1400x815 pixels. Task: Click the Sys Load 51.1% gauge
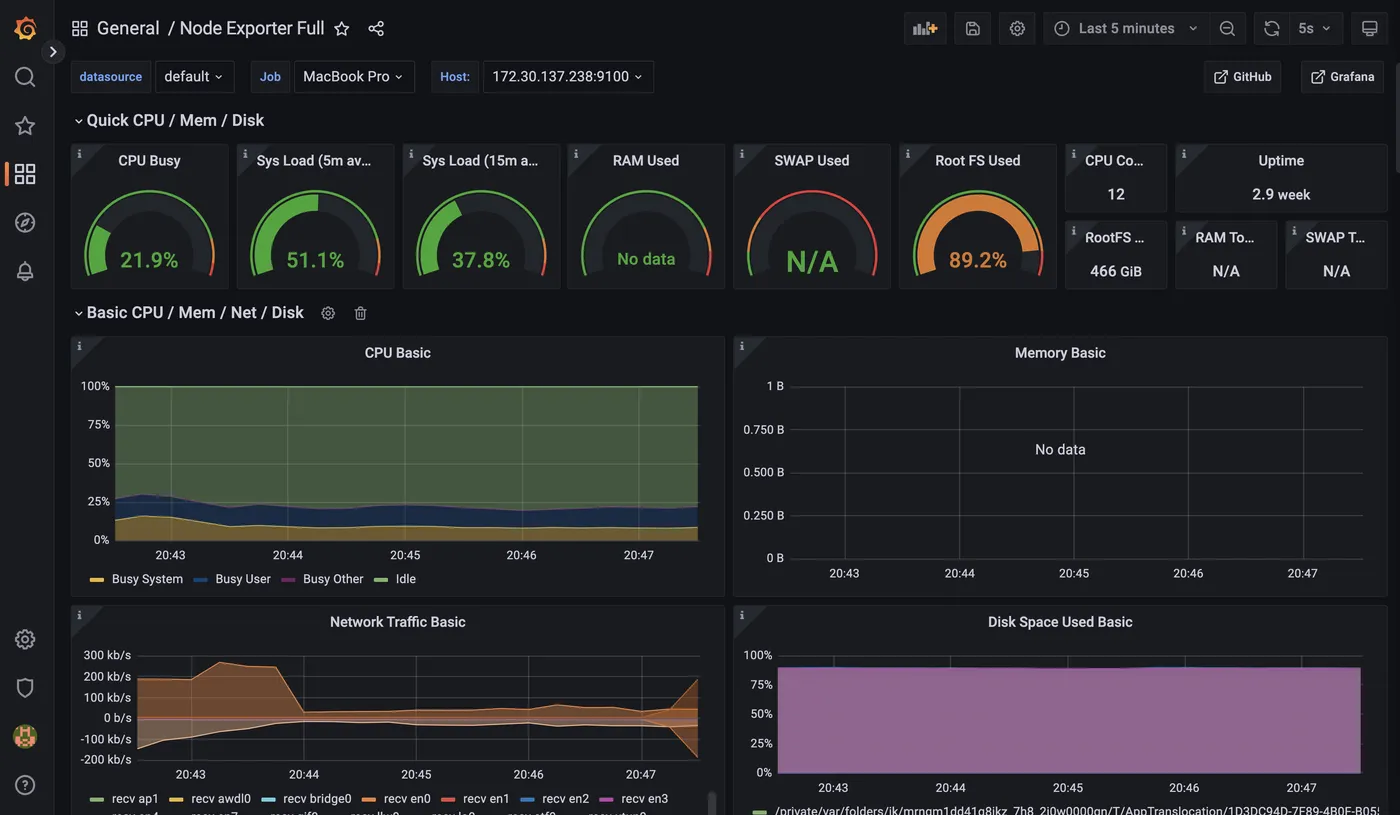click(x=315, y=235)
